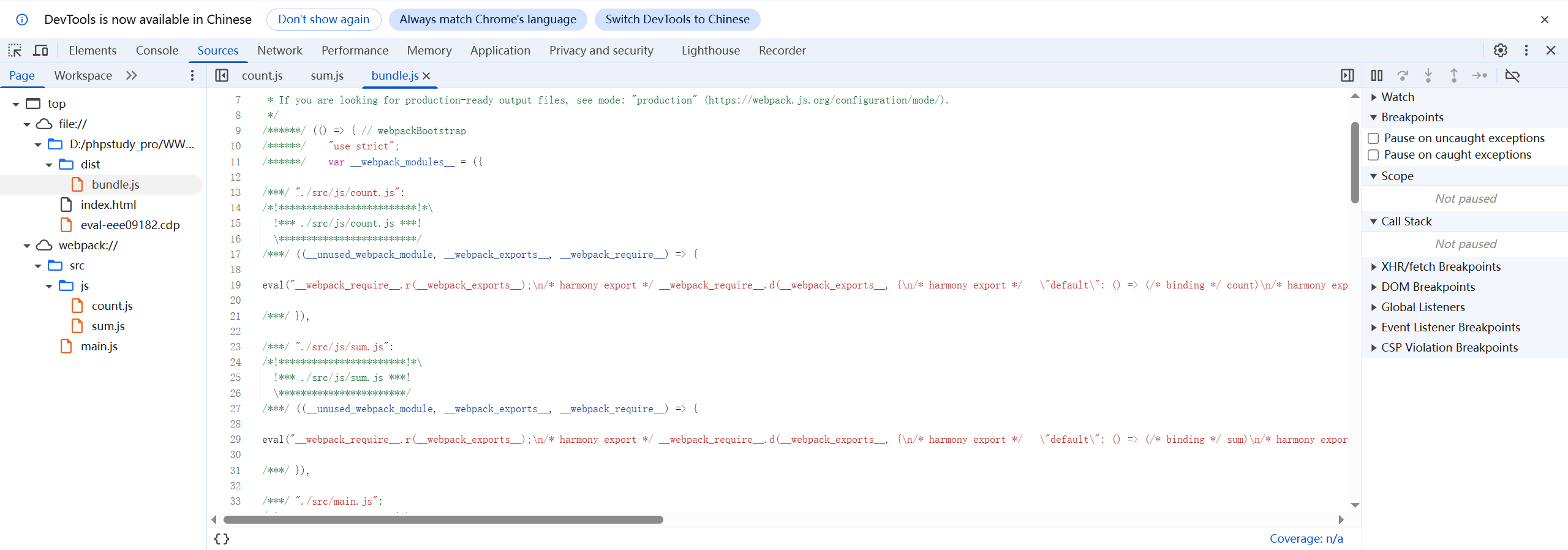Switch to the Workspace navigator tab
The image size is (1568, 550).
83,75
